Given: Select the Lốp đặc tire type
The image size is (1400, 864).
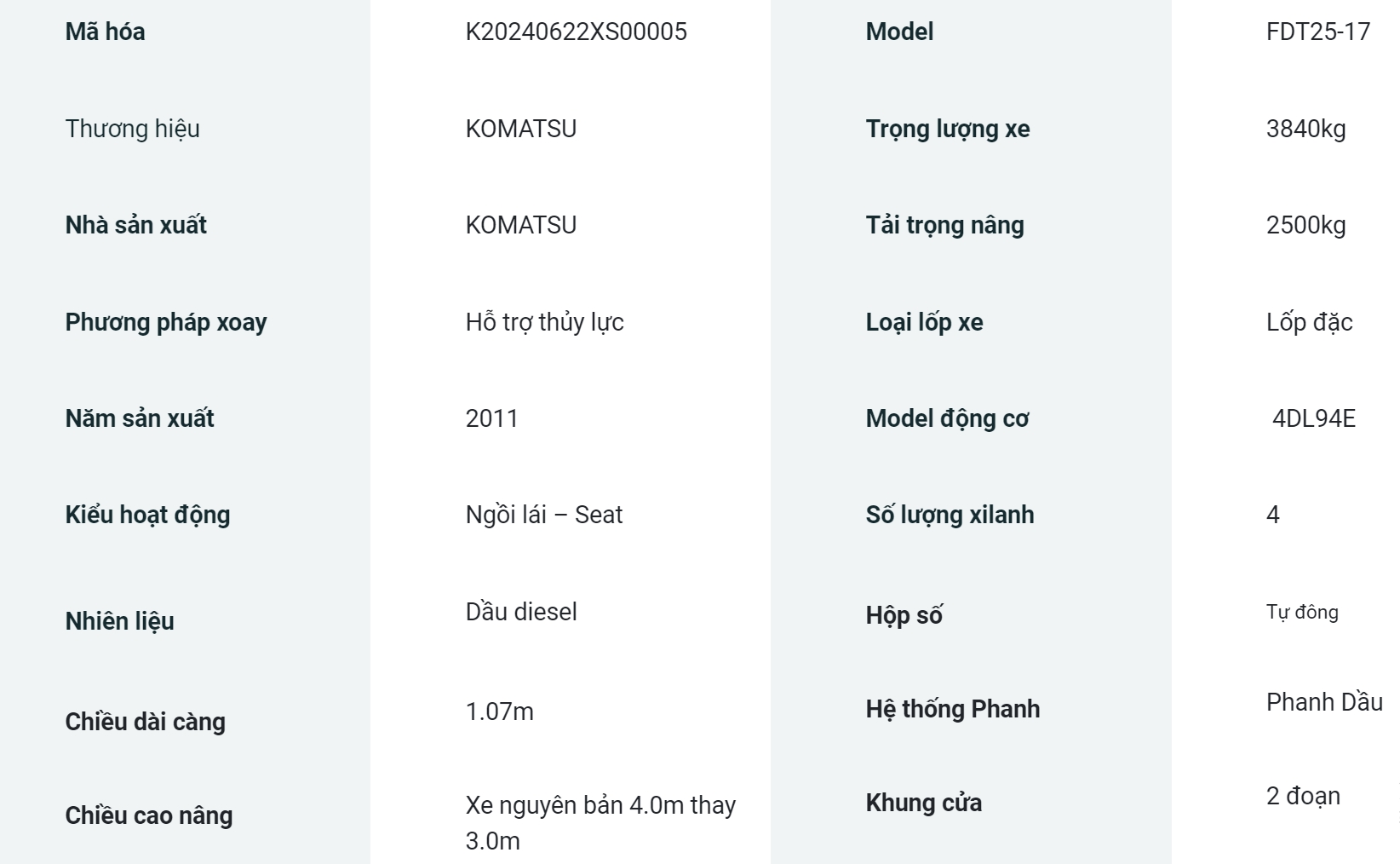Looking at the screenshot, I should coord(1309,322).
